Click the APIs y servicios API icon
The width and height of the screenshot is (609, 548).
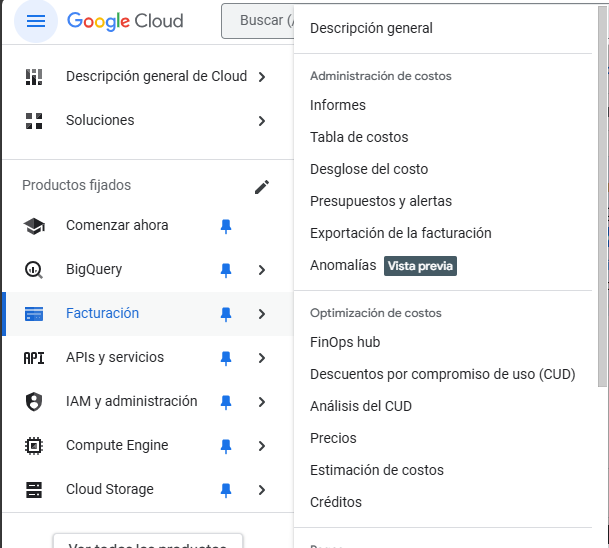34,358
